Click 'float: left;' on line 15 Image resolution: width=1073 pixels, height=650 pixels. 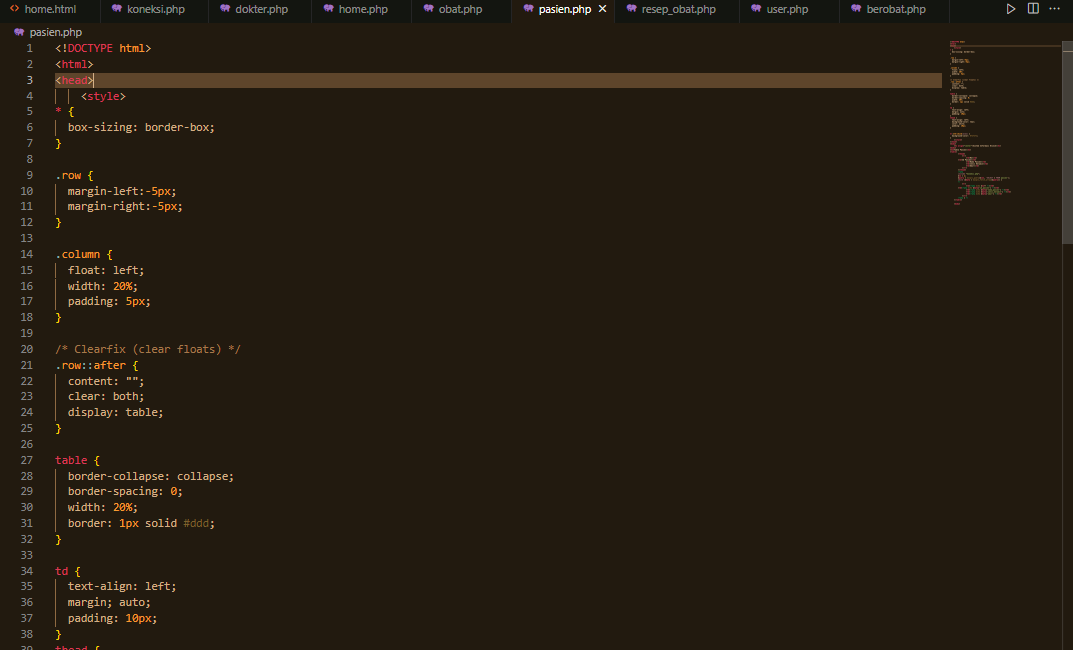(106, 270)
